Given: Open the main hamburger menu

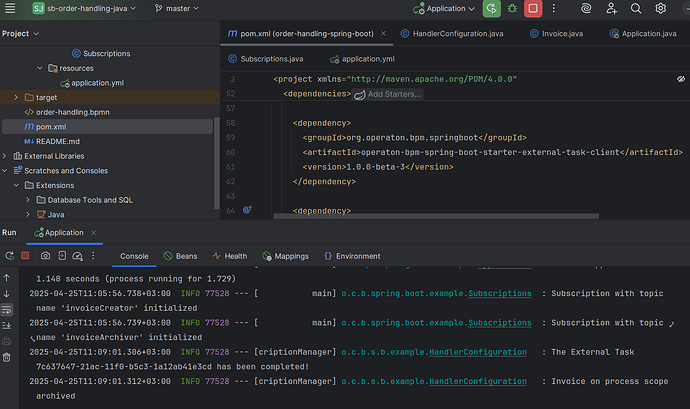Looking at the screenshot, I should (10, 8).
